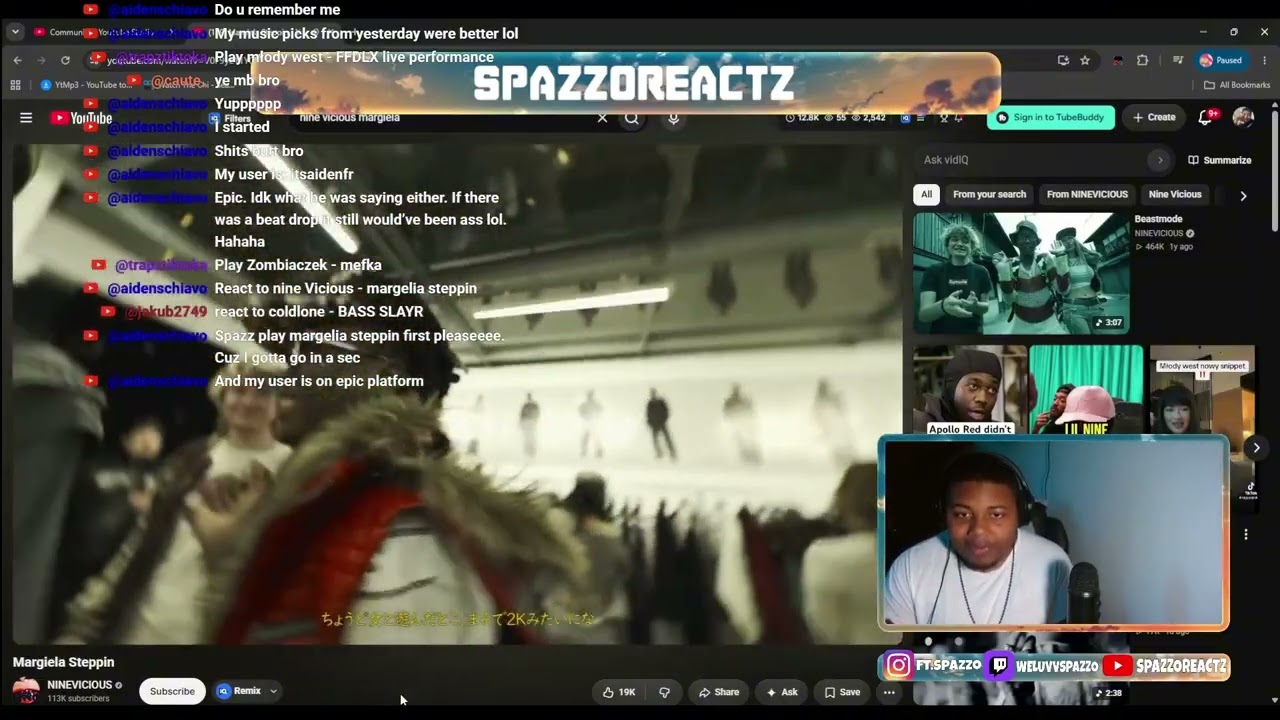This screenshot has height=720, width=1280.
Task: Select the 'From your search' chip
Action: 990,194
